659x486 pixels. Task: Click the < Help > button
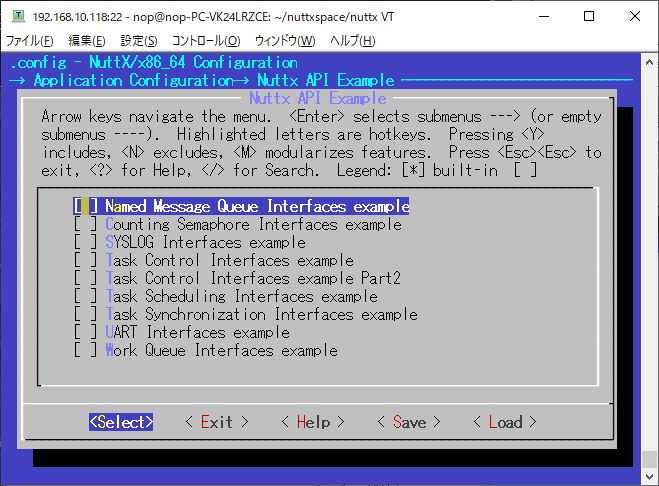[313, 422]
